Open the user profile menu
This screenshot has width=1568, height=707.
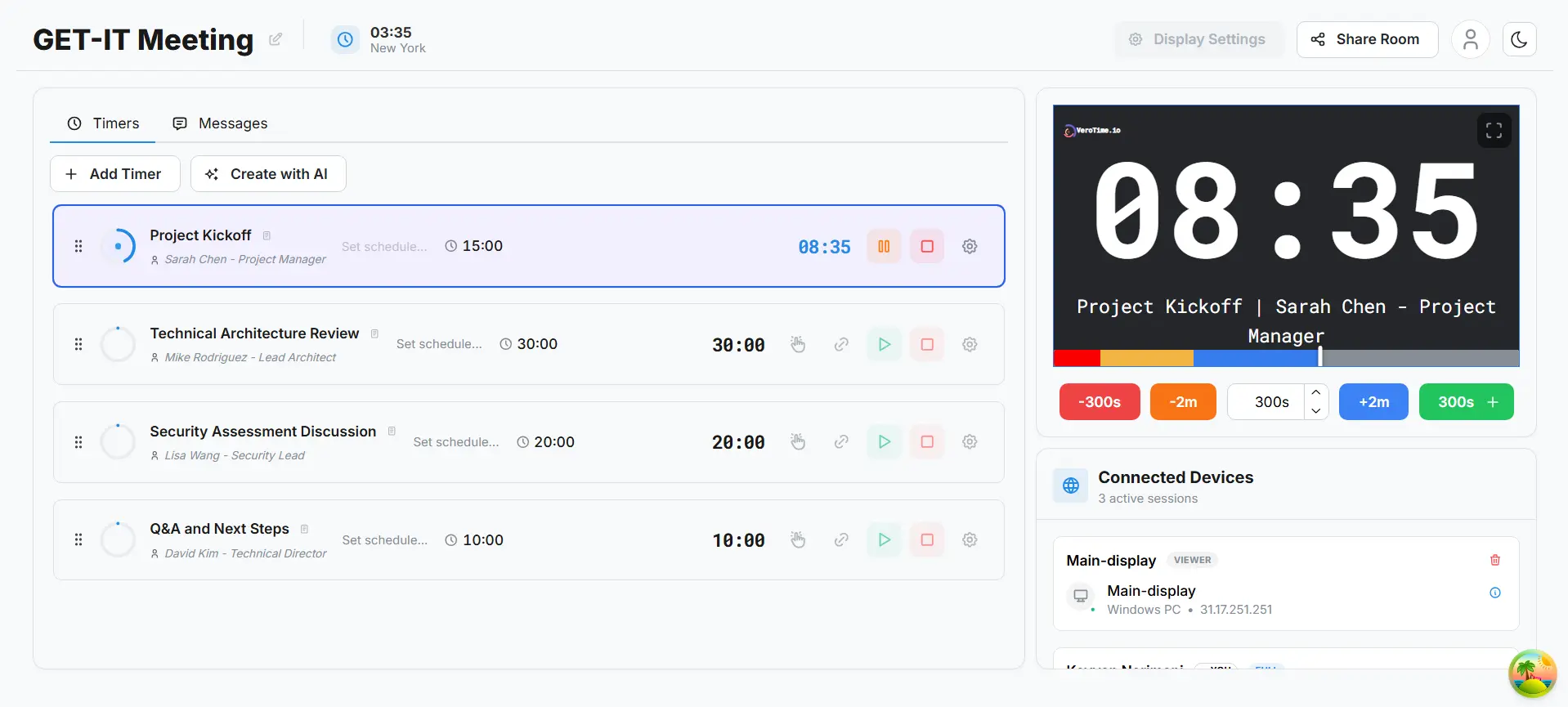click(1470, 39)
